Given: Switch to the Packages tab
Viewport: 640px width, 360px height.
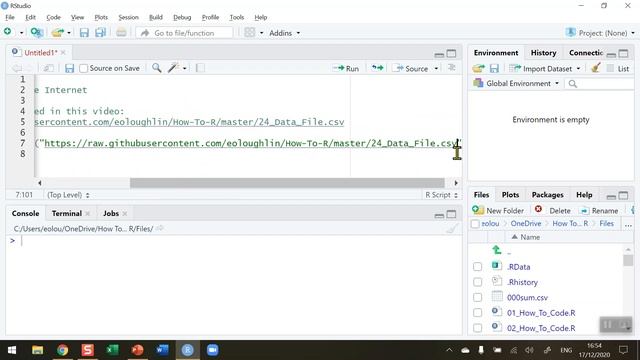Looking at the screenshot, I should tap(547, 195).
